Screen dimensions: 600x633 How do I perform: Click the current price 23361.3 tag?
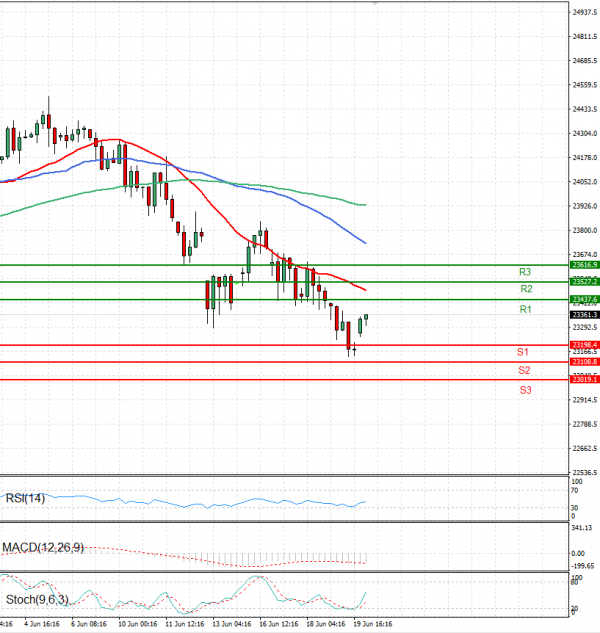[585, 314]
